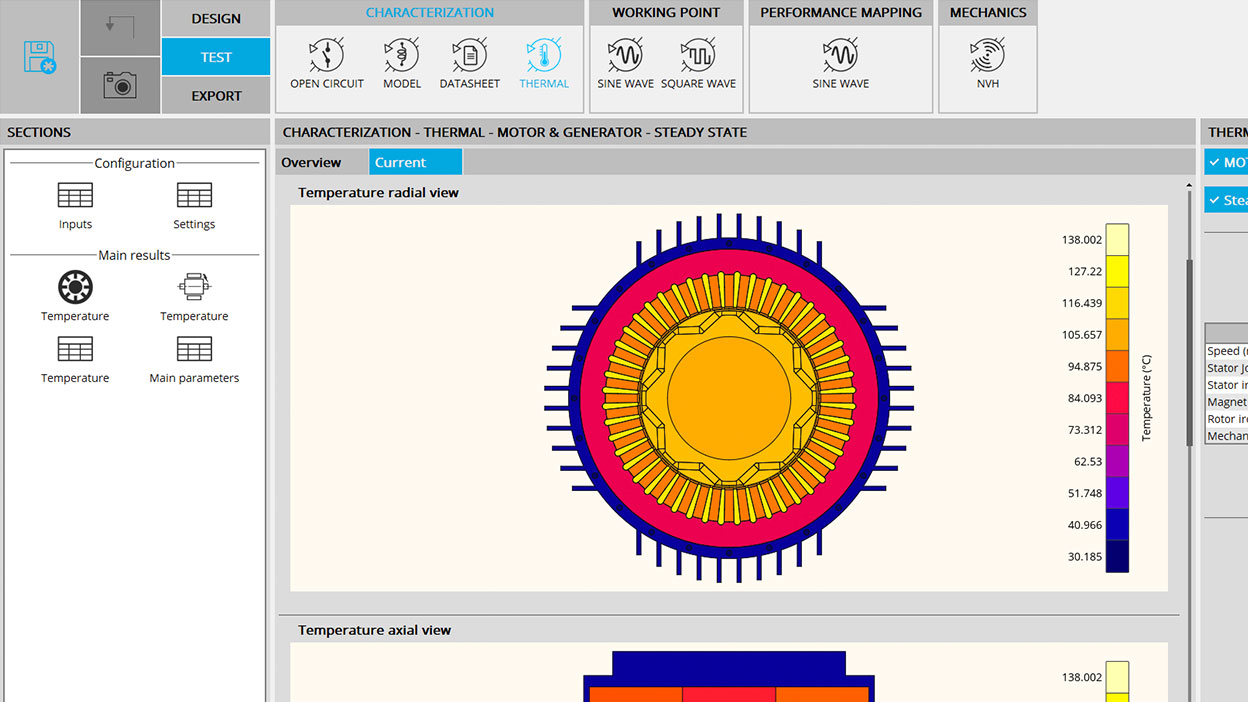Switch to the Overview tab

[x=311, y=162]
